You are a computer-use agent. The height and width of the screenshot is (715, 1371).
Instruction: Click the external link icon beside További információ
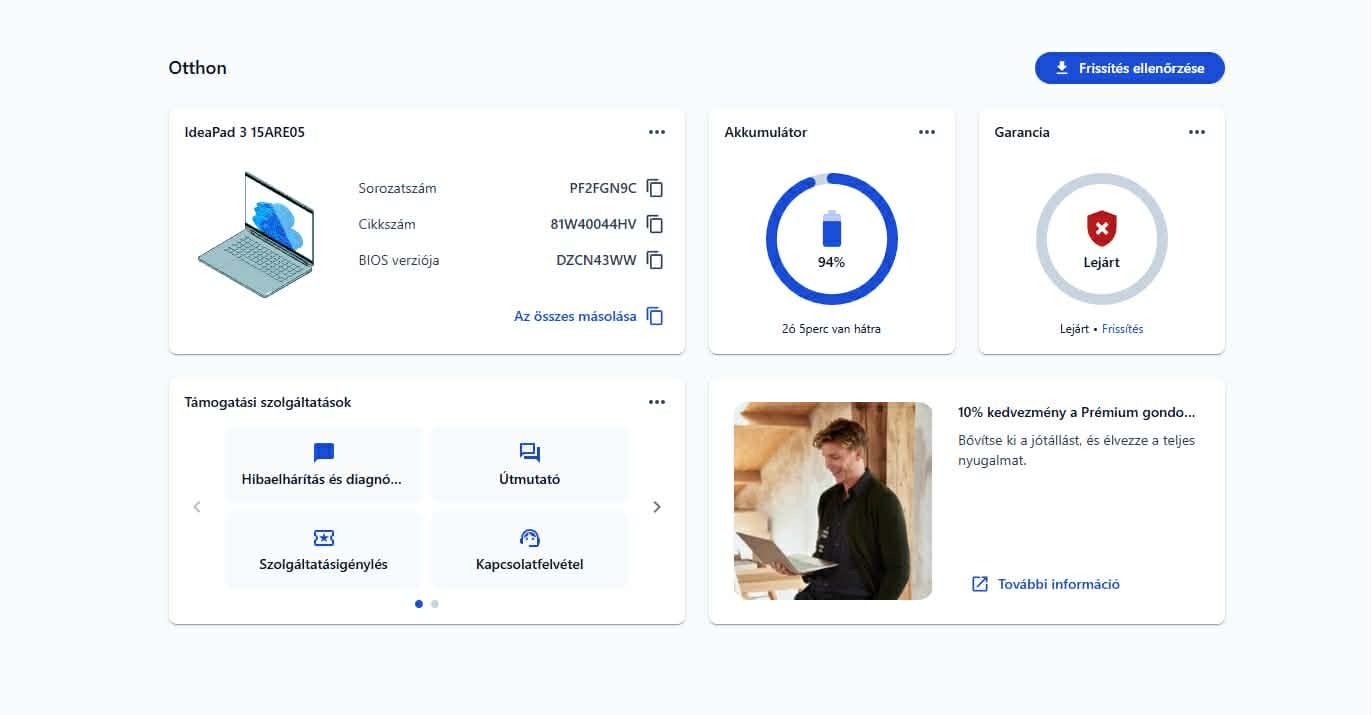point(980,584)
